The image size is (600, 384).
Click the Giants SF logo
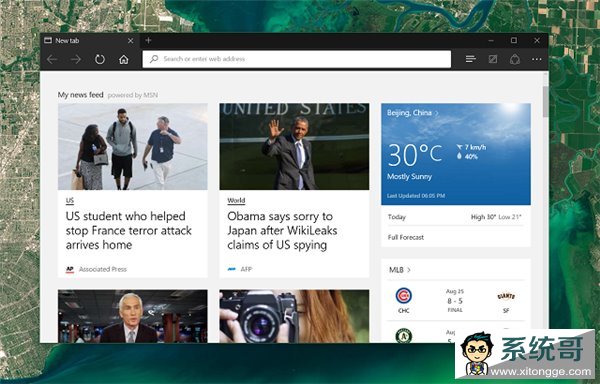click(506, 296)
